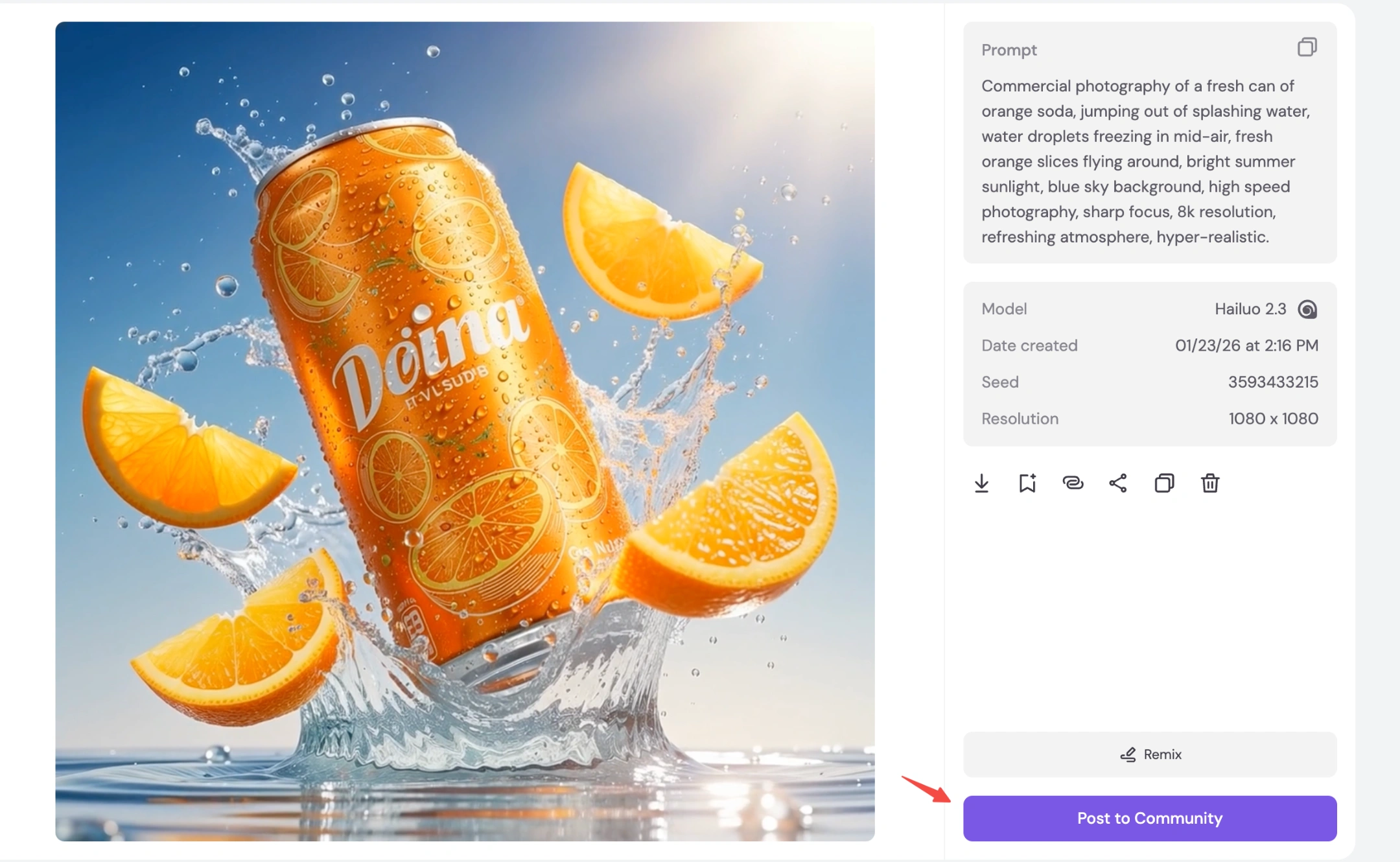The height and width of the screenshot is (862, 1400).
Task: Click the seed value 3593433215
Action: pyautogui.click(x=1272, y=382)
